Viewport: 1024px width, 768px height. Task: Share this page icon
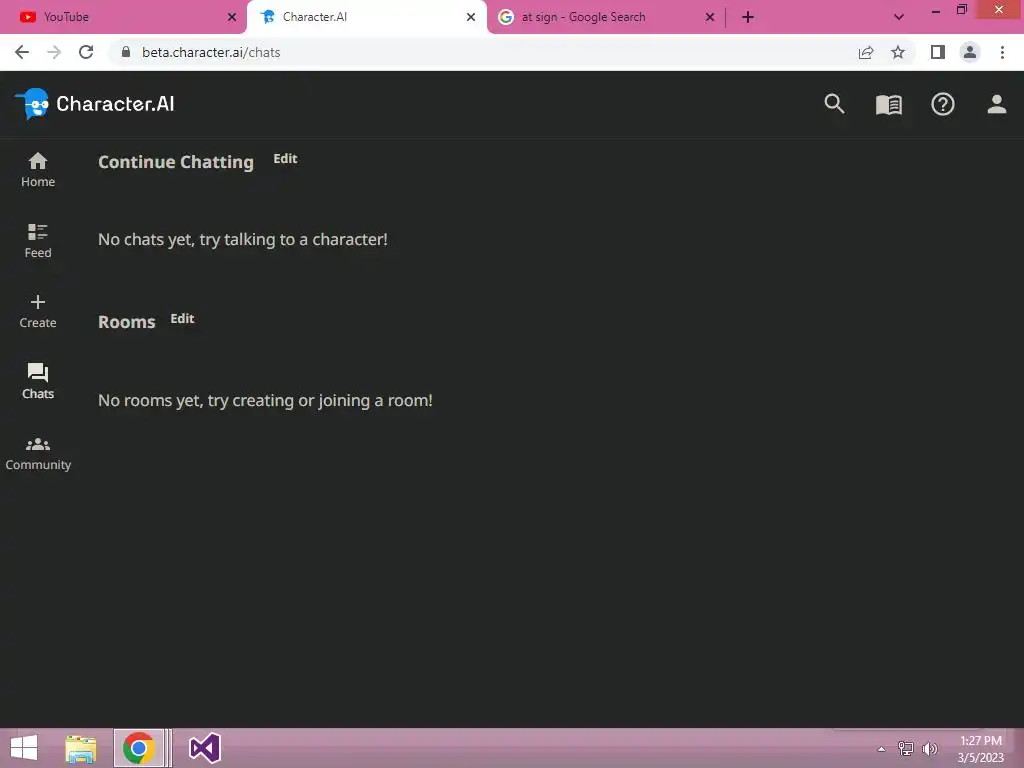[x=866, y=52]
